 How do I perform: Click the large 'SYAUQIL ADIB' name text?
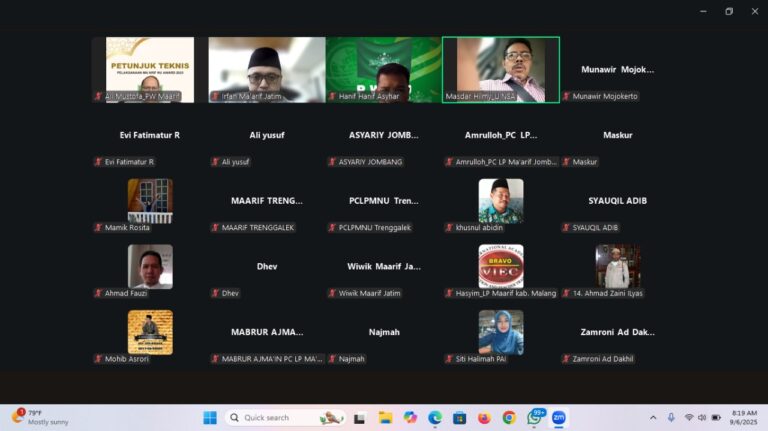618,201
